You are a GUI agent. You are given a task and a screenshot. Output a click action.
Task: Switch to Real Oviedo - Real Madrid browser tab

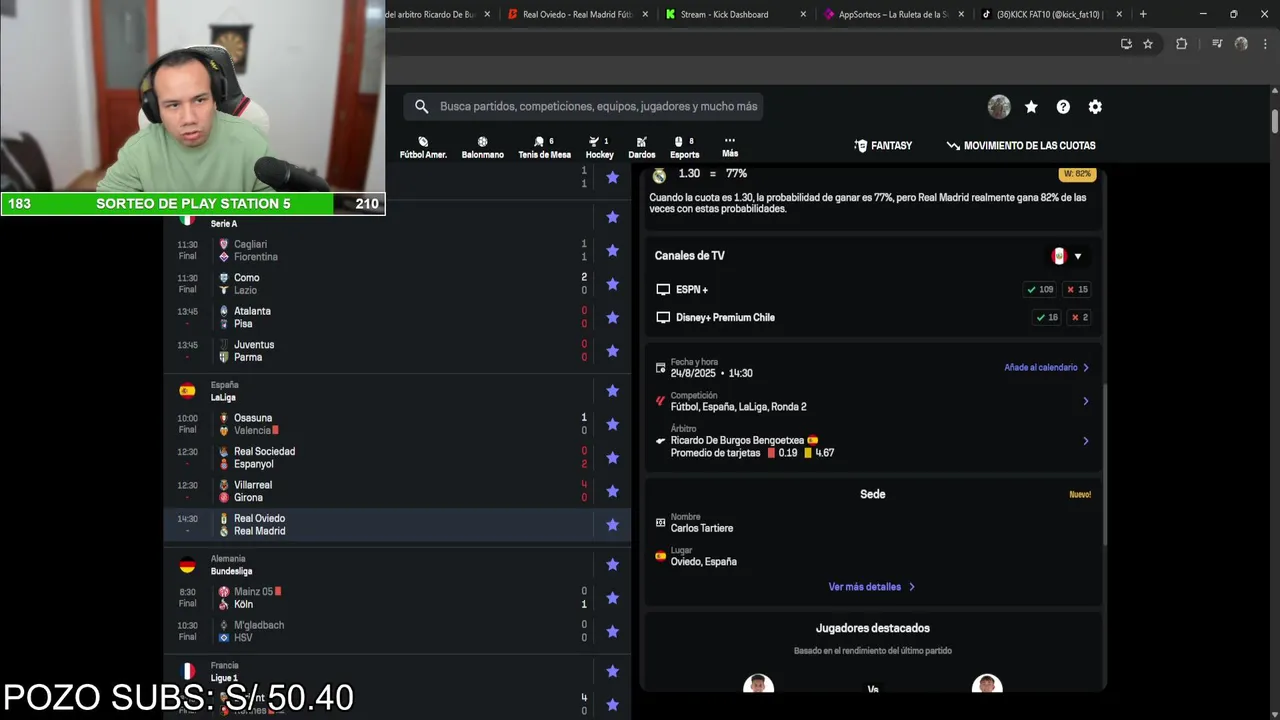coord(577,14)
